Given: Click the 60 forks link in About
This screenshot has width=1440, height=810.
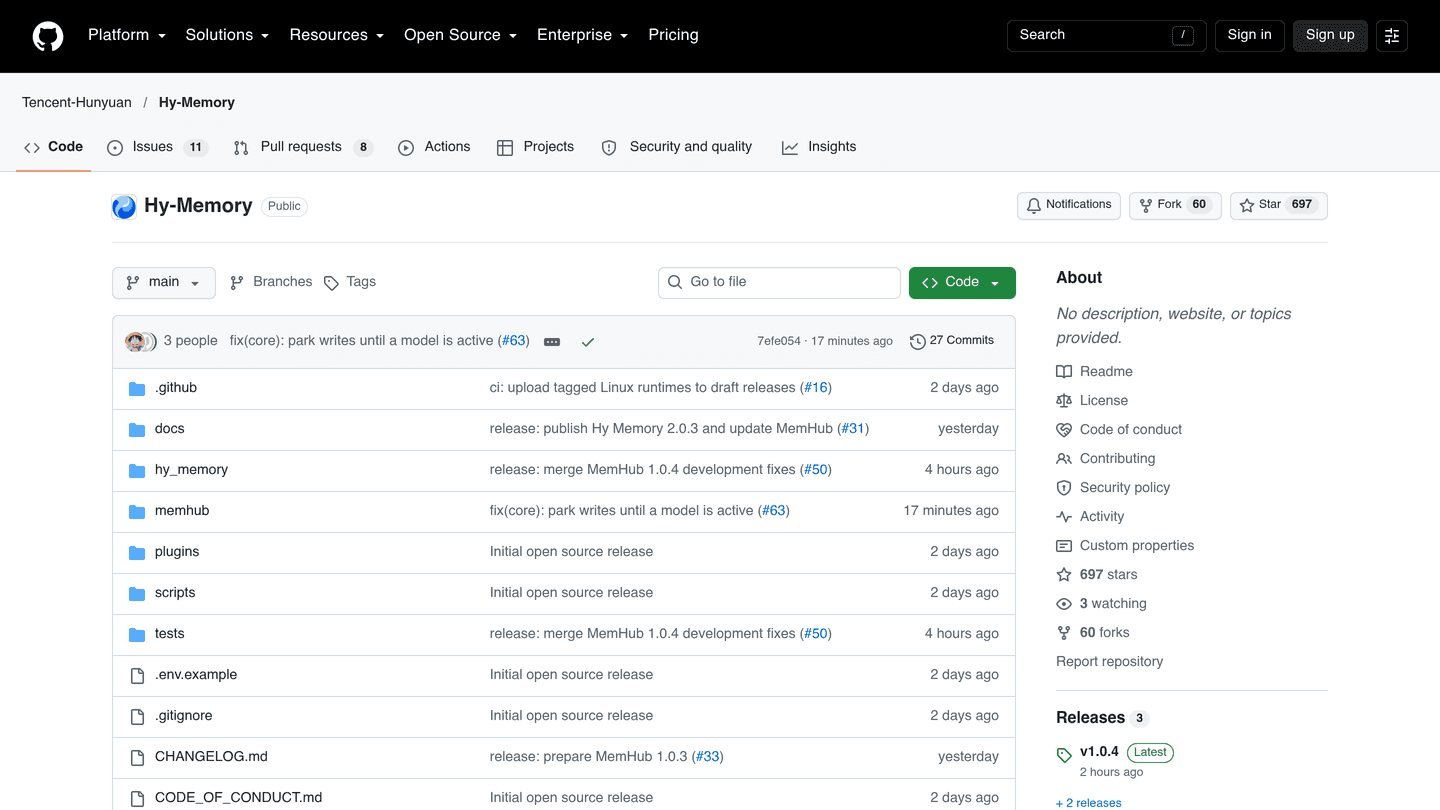Looking at the screenshot, I should tap(1093, 633).
